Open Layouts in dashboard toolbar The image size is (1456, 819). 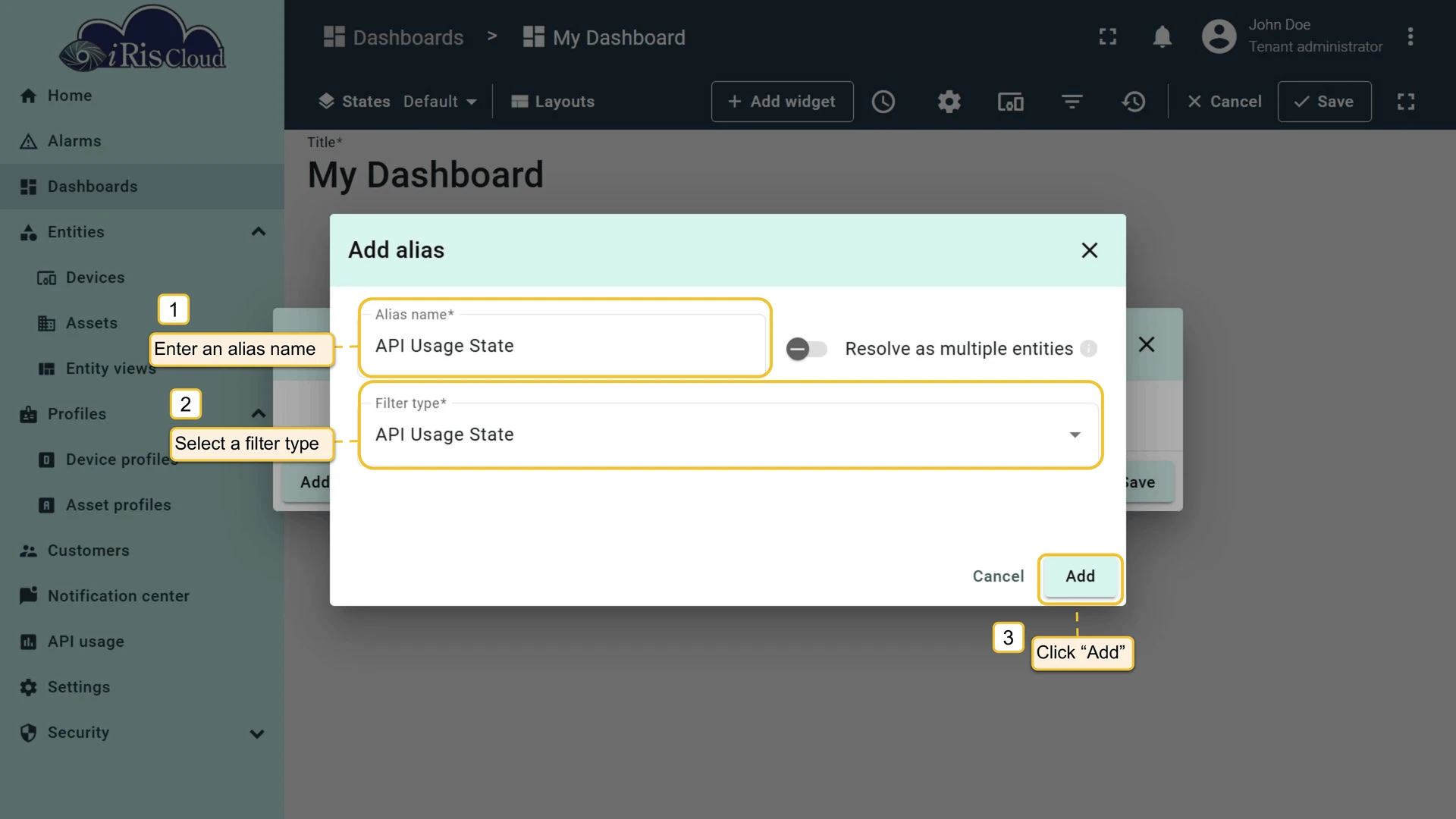pos(553,102)
